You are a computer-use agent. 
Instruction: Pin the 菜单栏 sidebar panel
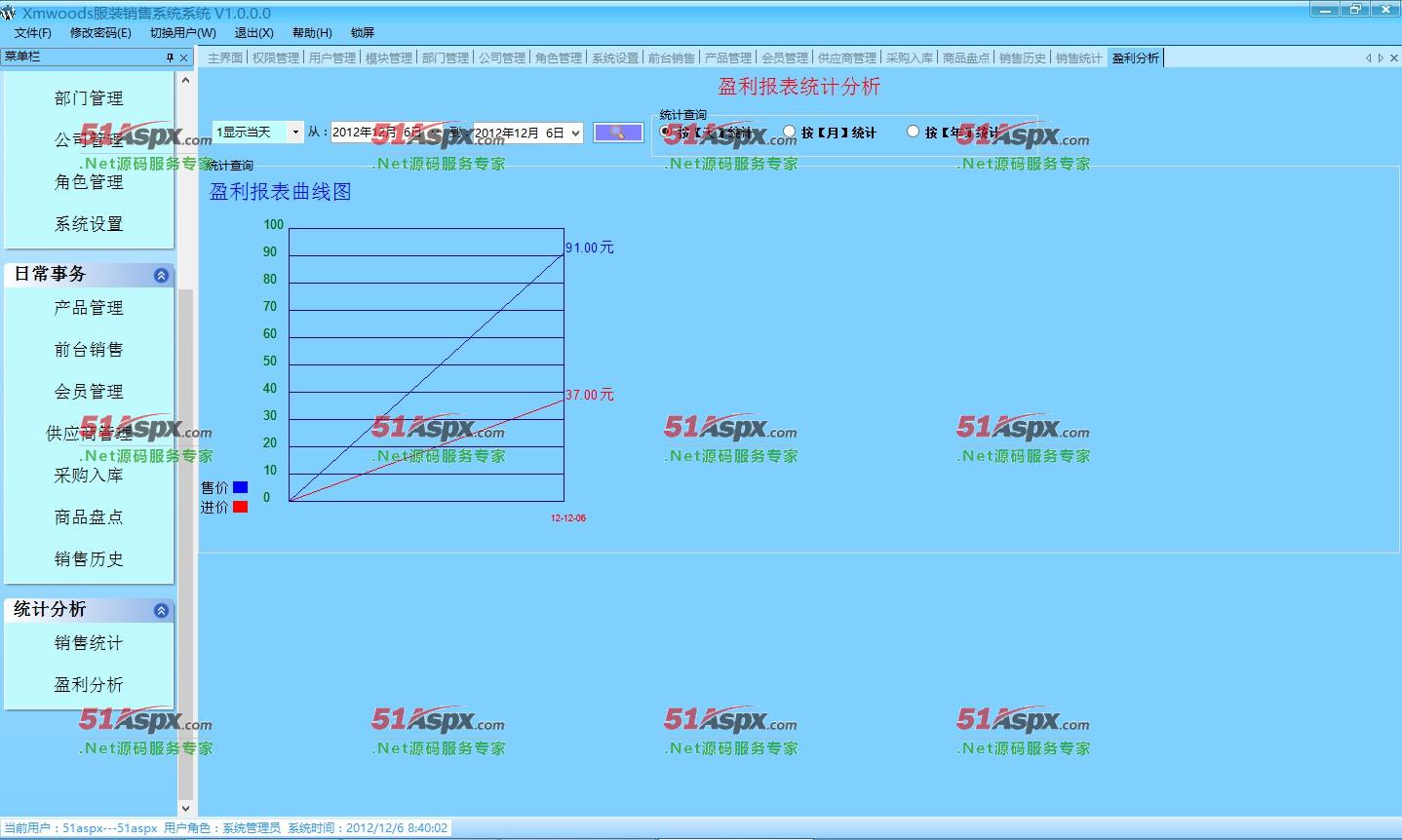(x=170, y=57)
